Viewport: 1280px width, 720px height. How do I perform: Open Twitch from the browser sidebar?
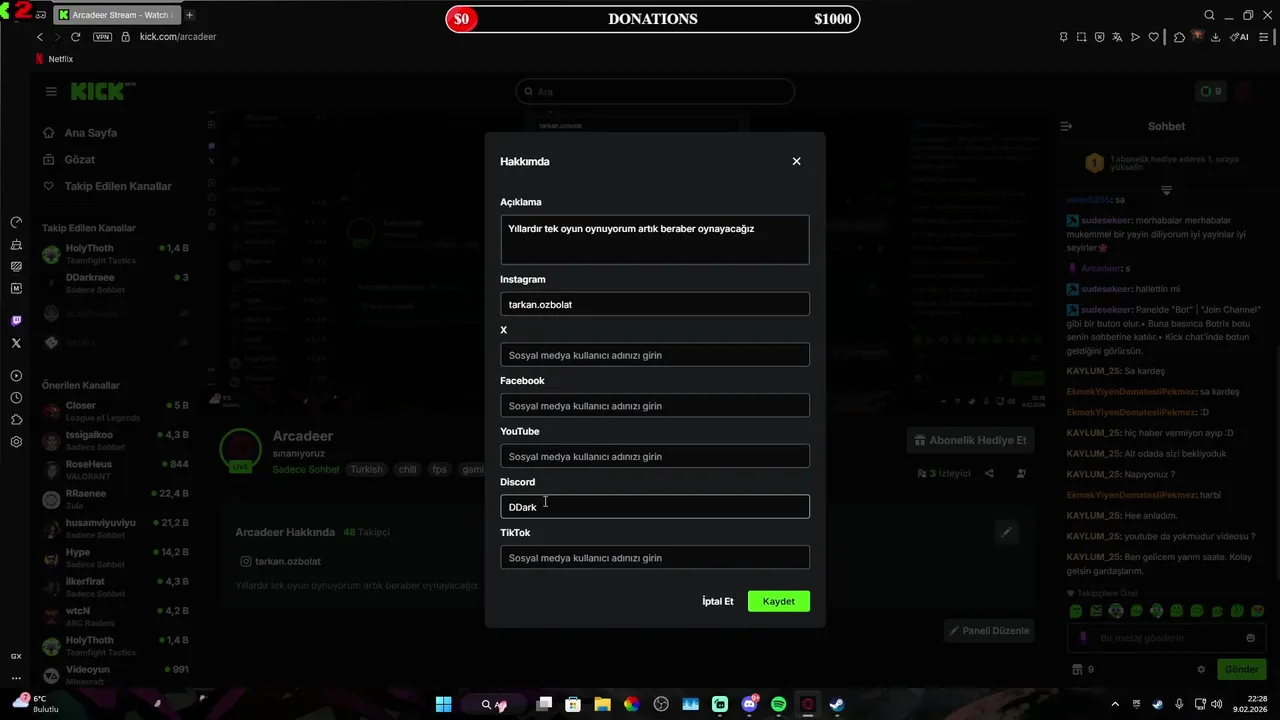click(x=16, y=321)
